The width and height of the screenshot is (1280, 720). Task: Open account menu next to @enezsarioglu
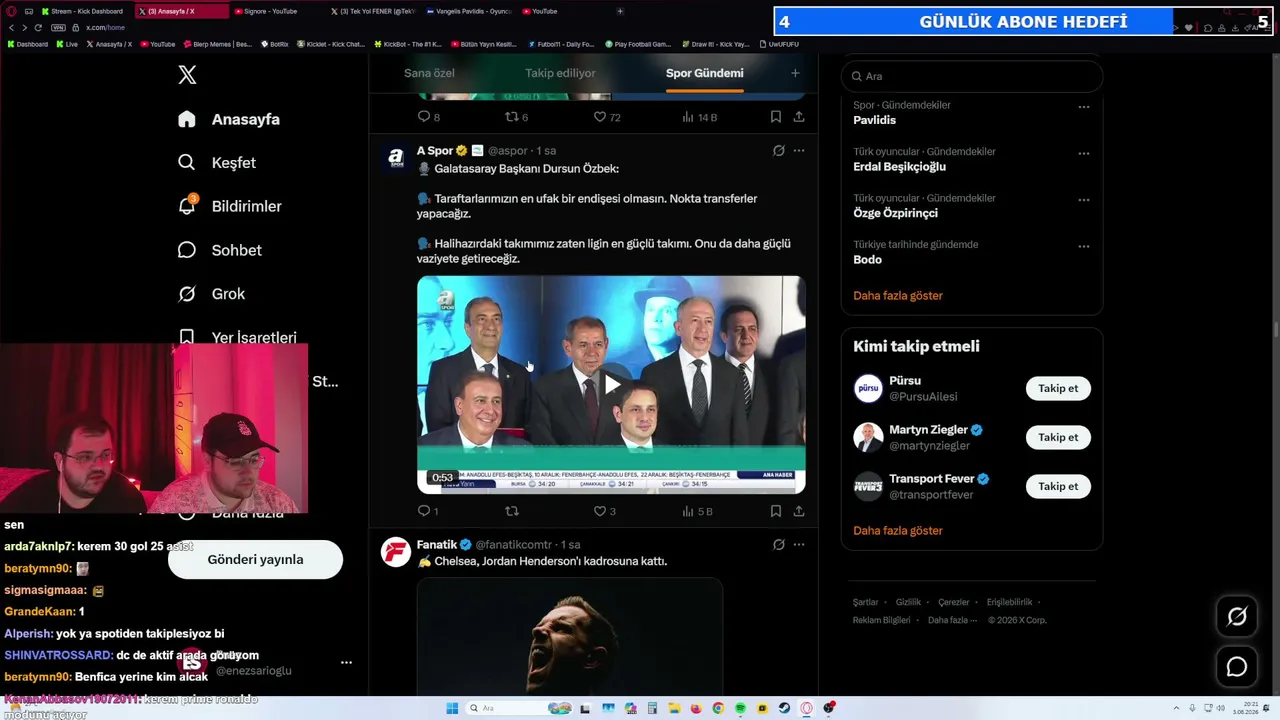[346, 662]
